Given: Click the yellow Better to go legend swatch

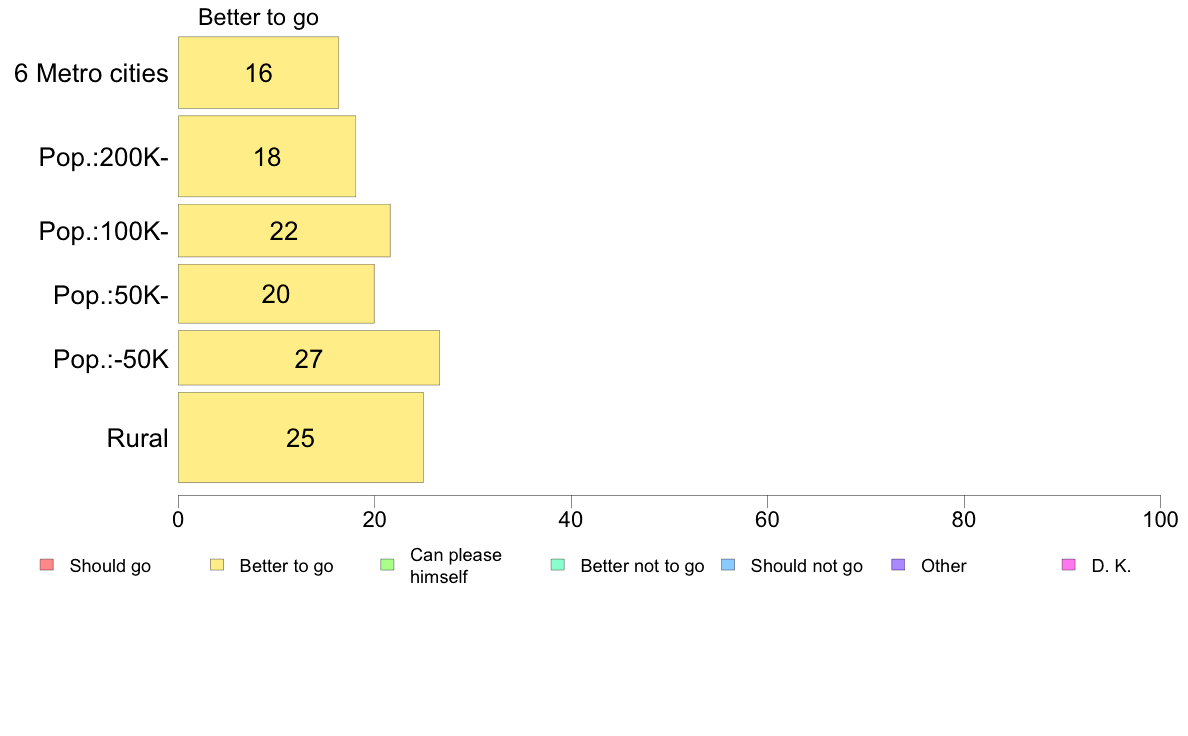Looking at the screenshot, I should pos(217,565).
